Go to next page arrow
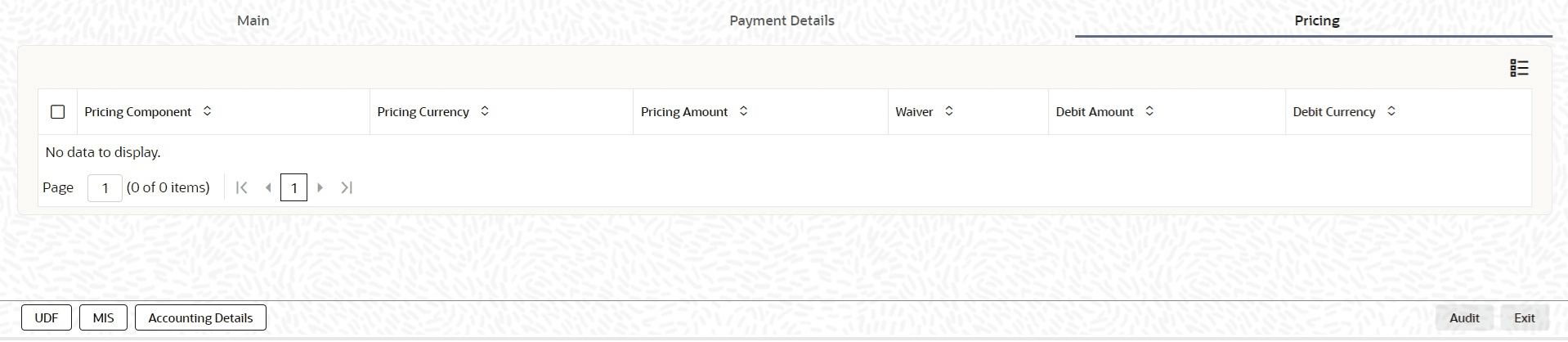1568x342 pixels. (320, 187)
